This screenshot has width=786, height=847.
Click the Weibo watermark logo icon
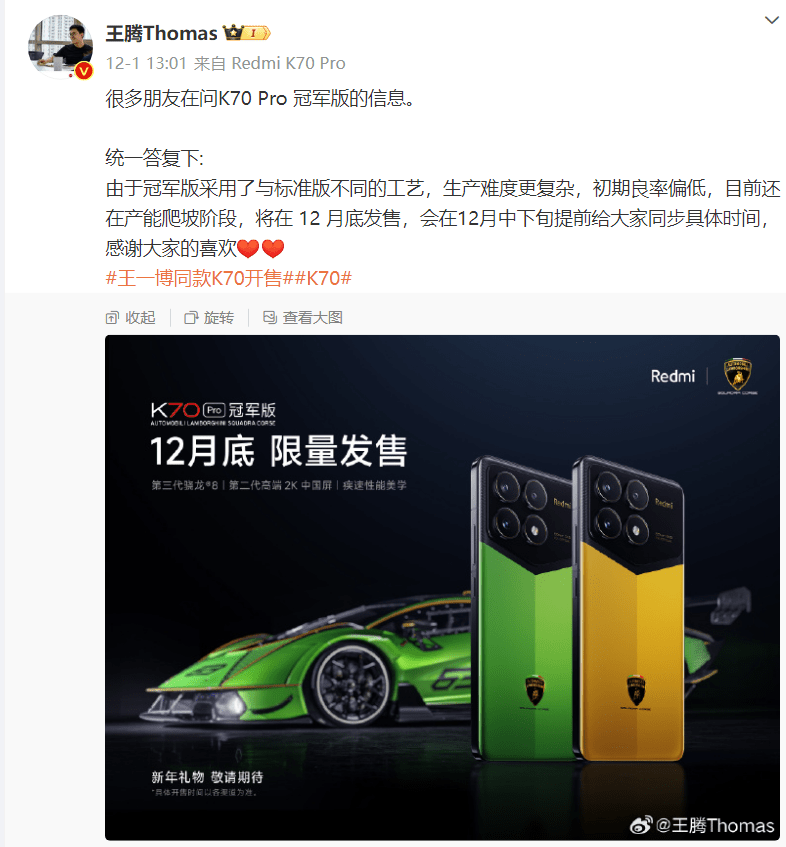tap(641, 825)
